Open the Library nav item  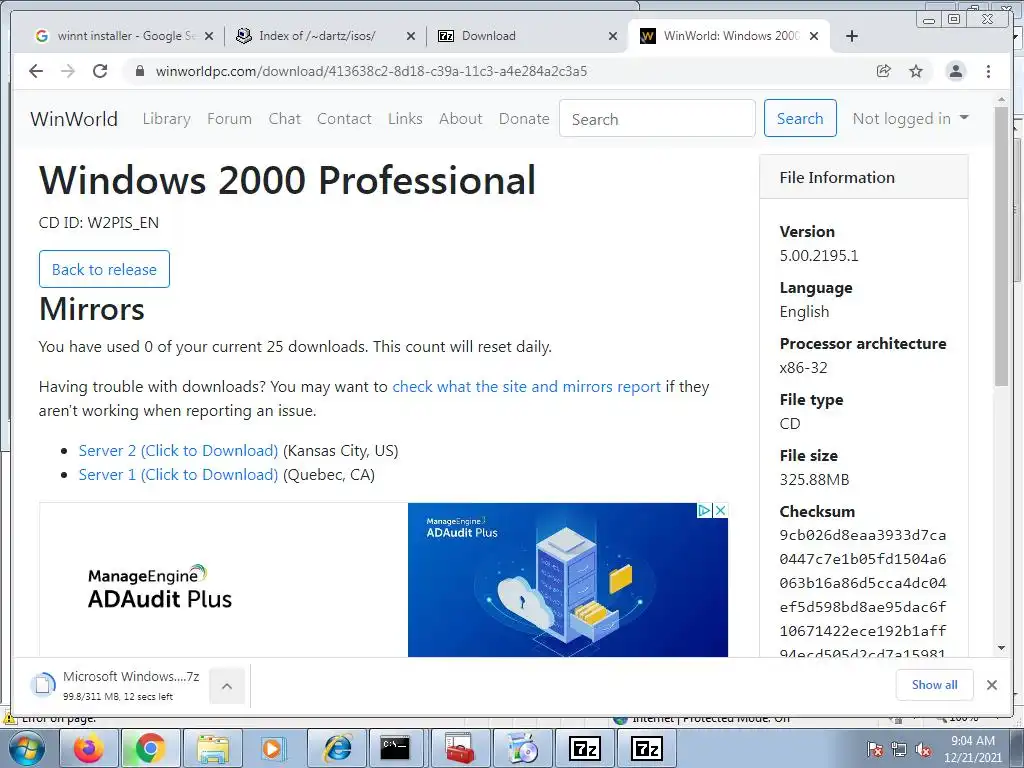click(x=167, y=119)
